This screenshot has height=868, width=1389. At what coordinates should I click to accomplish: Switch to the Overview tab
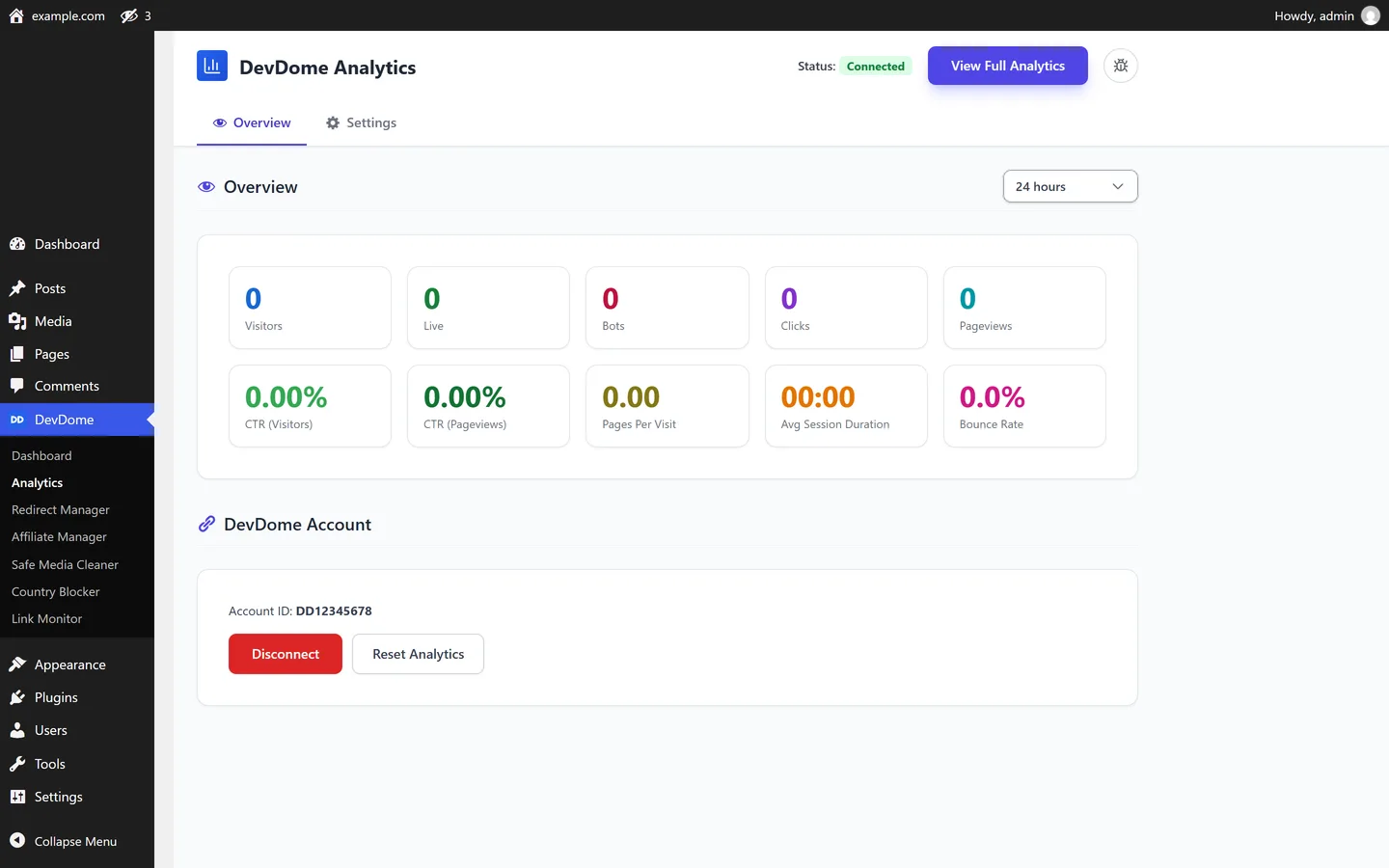[x=252, y=122]
